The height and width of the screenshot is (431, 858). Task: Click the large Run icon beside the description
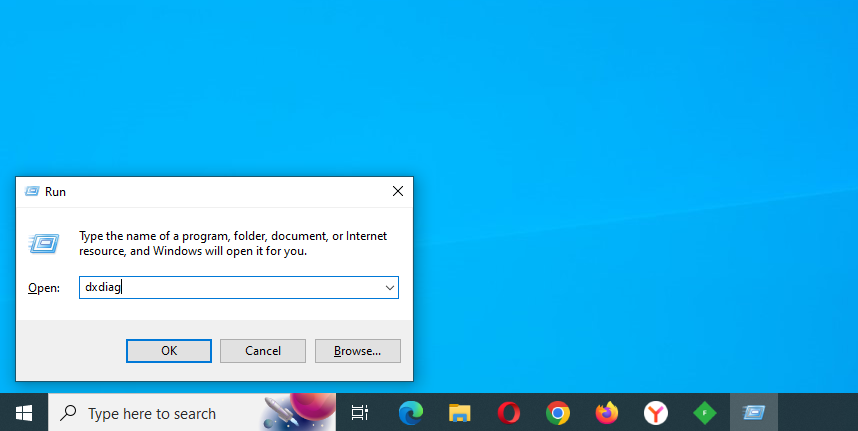pyautogui.click(x=44, y=243)
